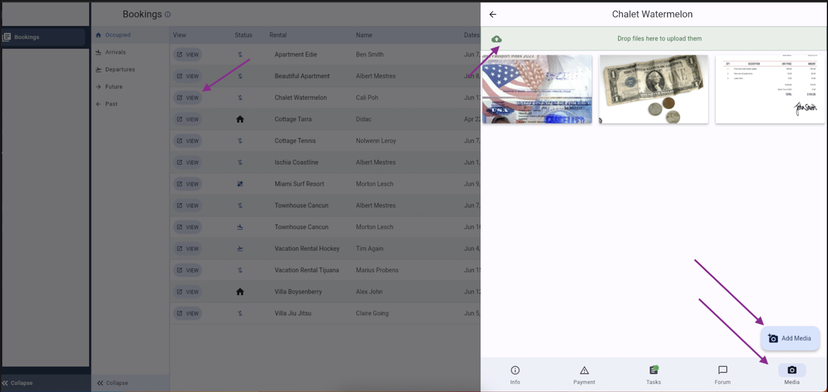828x392 pixels.
Task: Click the drop files upload area
Action: pyautogui.click(x=654, y=39)
